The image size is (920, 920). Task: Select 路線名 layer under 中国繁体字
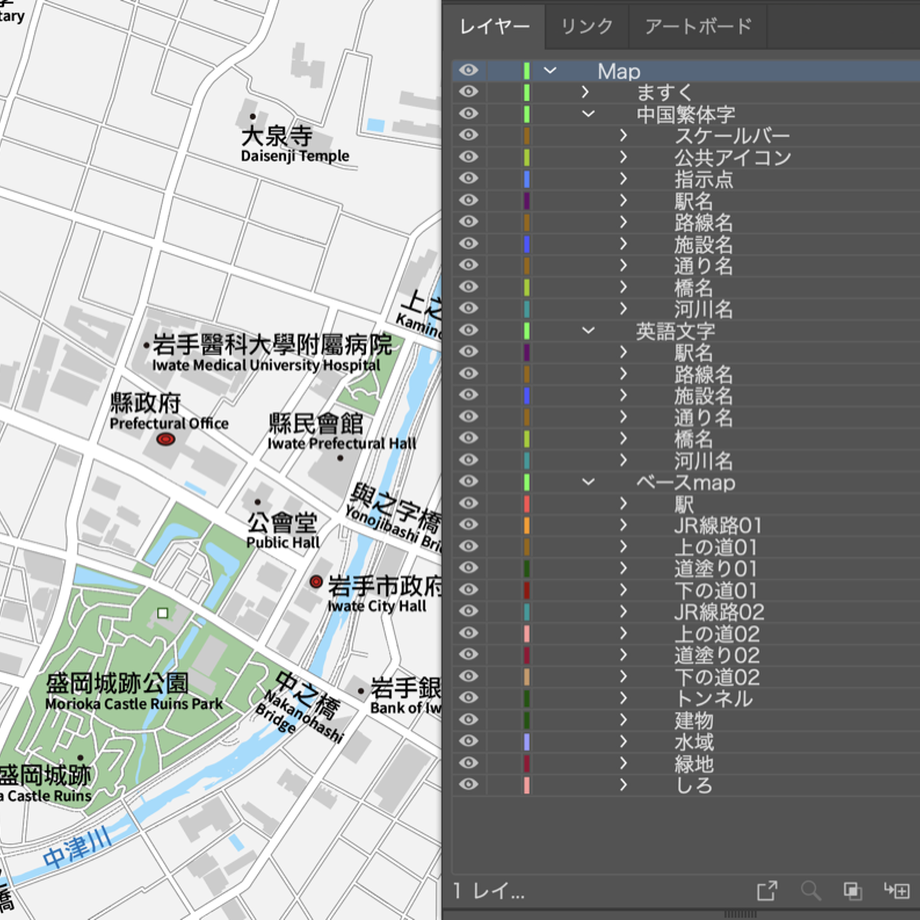[x=703, y=222]
